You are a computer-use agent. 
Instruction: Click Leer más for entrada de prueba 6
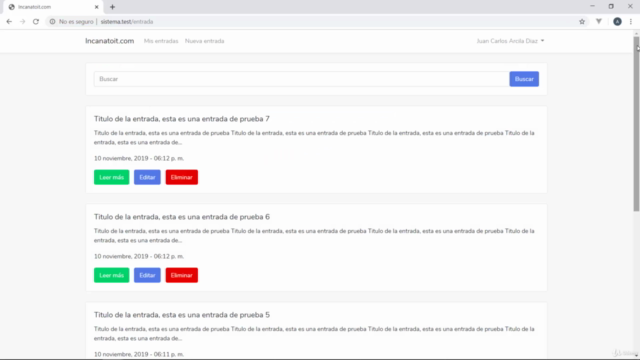coord(111,275)
